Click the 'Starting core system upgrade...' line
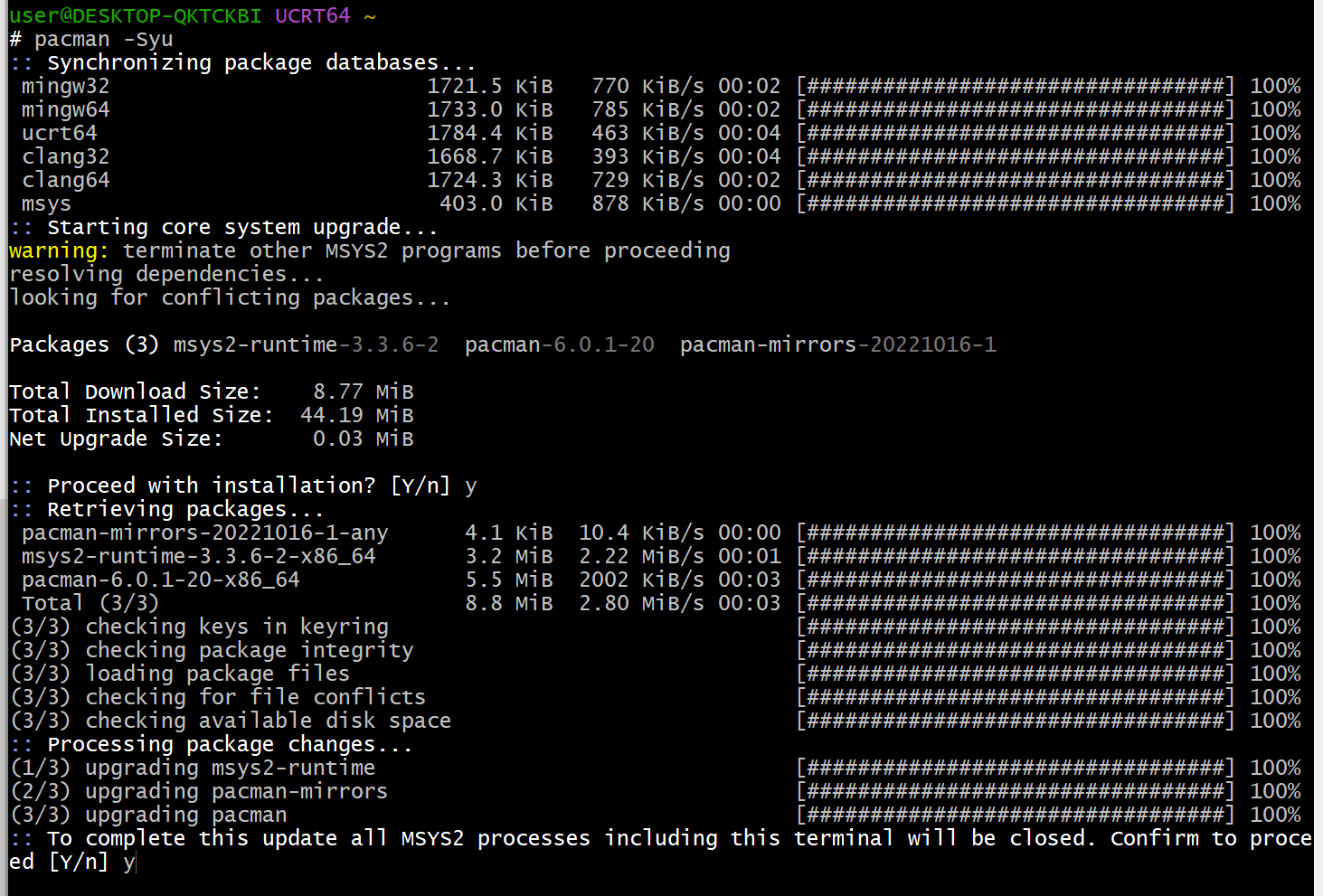This screenshot has width=1323, height=896. click(241, 228)
